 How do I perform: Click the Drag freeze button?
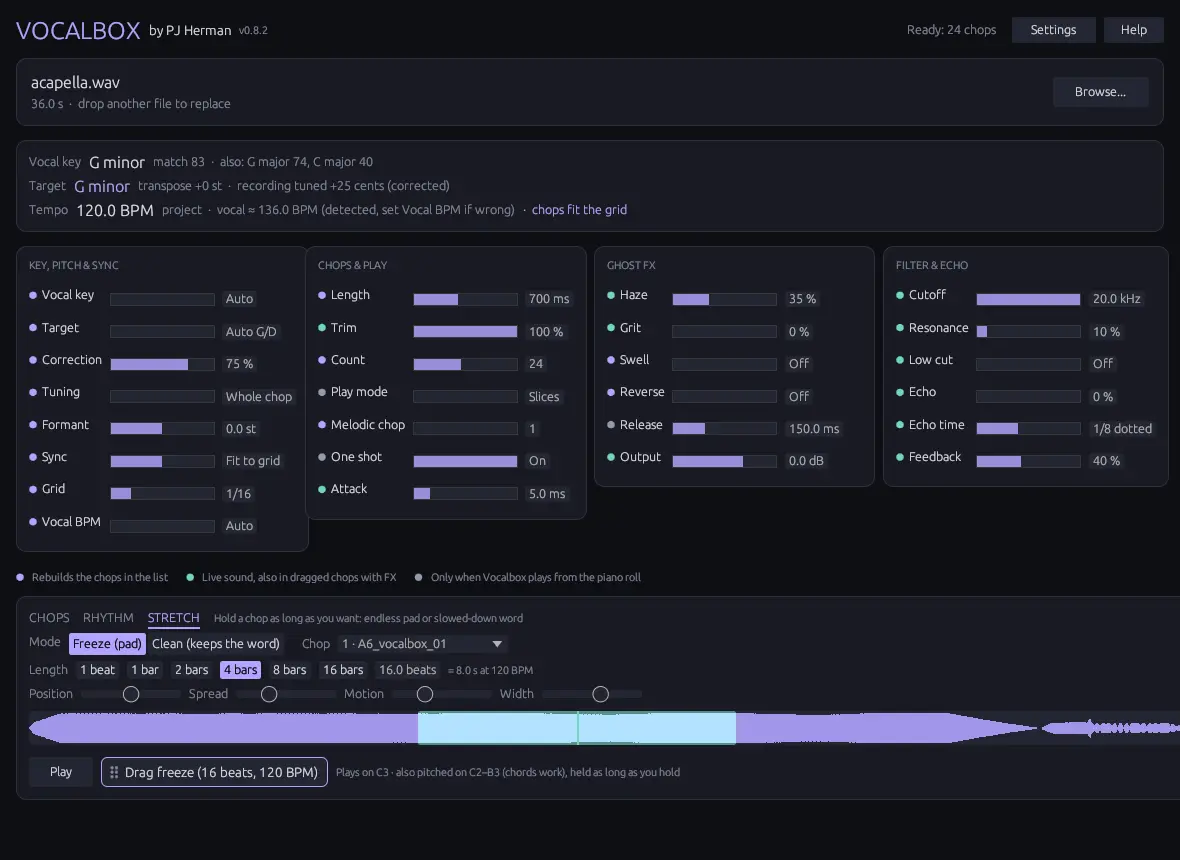pyautogui.click(x=214, y=772)
